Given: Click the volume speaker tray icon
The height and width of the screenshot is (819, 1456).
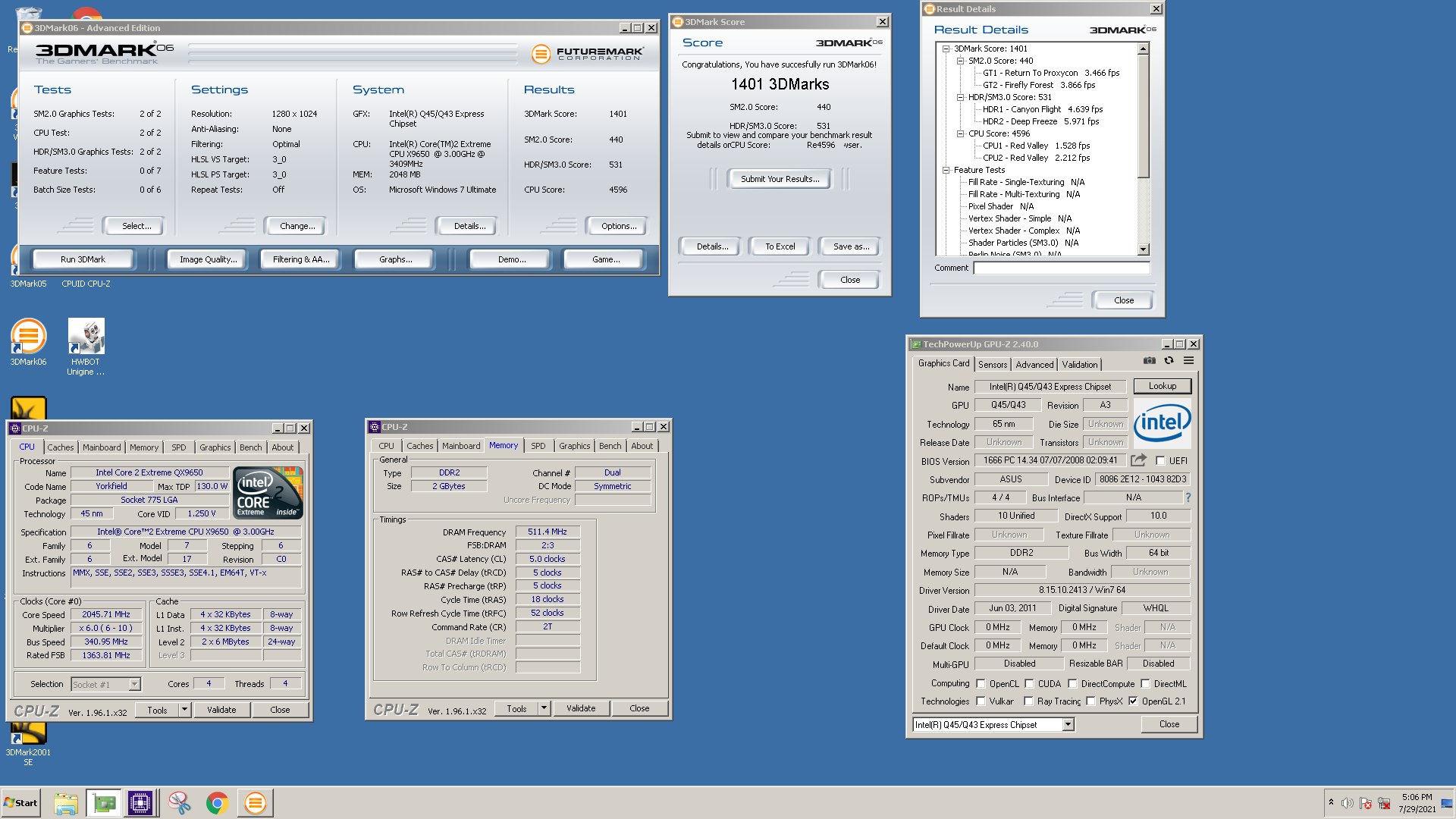Looking at the screenshot, I should point(1348,803).
